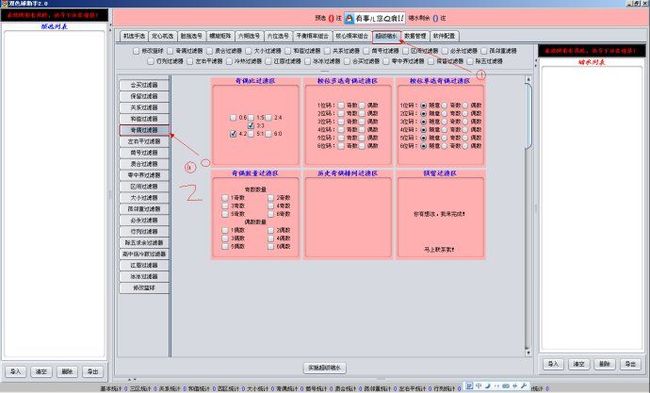Enable 奇偶过滤器 checkbox in top filter row
The width and height of the screenshot is (650, 393).
(170, 51)
